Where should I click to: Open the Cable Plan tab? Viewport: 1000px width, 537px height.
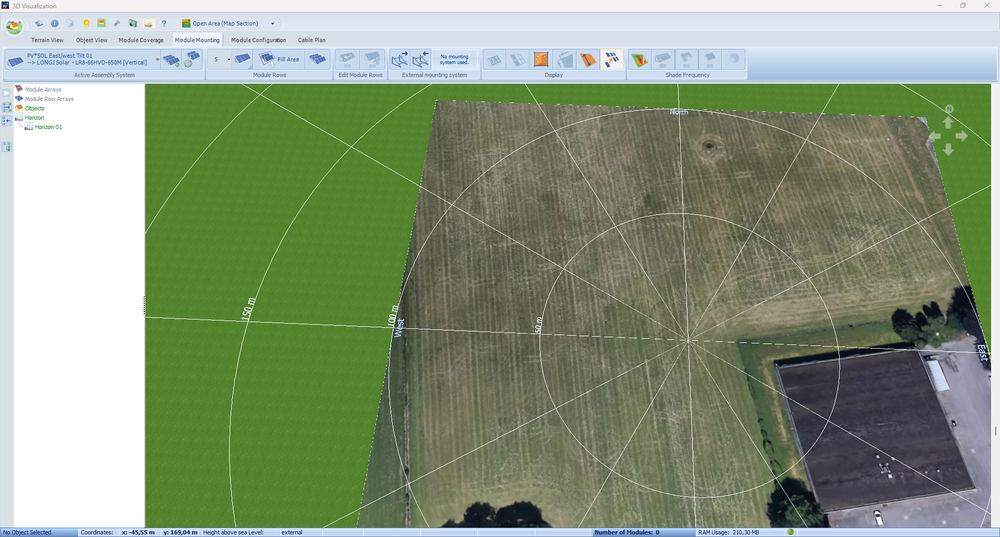coord(312,40)
